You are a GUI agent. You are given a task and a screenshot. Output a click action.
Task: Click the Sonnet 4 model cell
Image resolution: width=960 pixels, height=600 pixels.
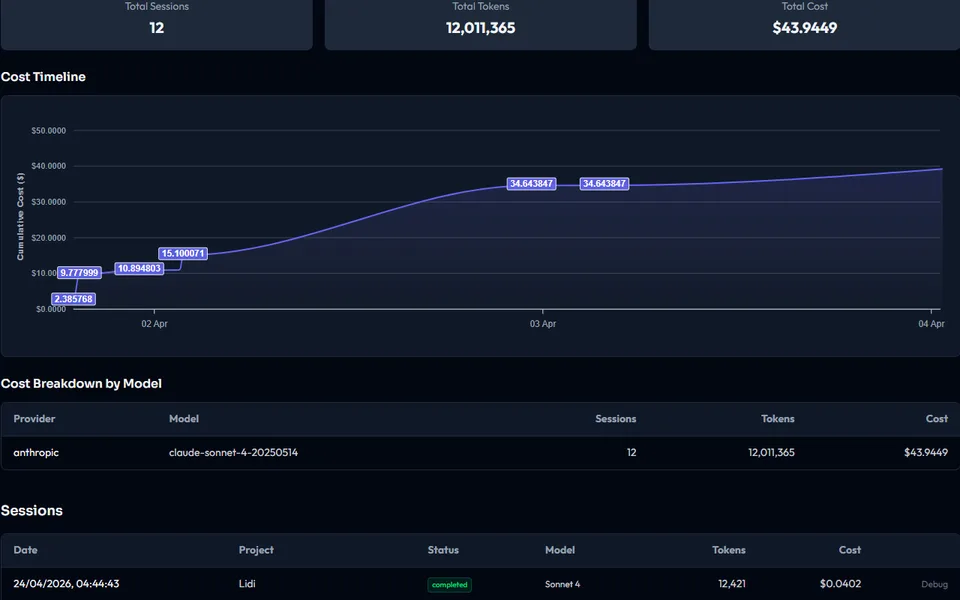(x=563, y=584)
